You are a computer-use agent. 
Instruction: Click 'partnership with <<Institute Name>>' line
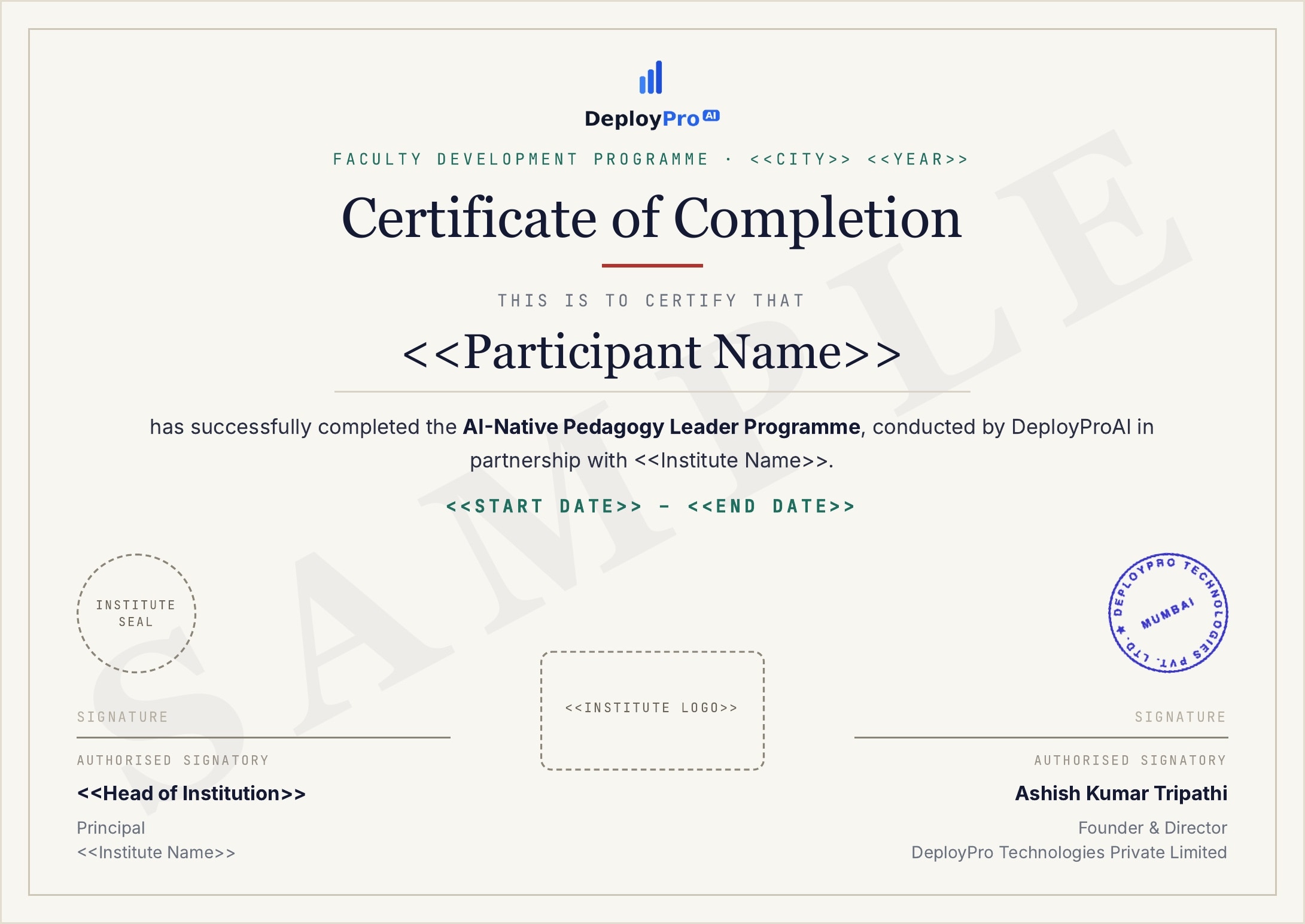(652, 460)
